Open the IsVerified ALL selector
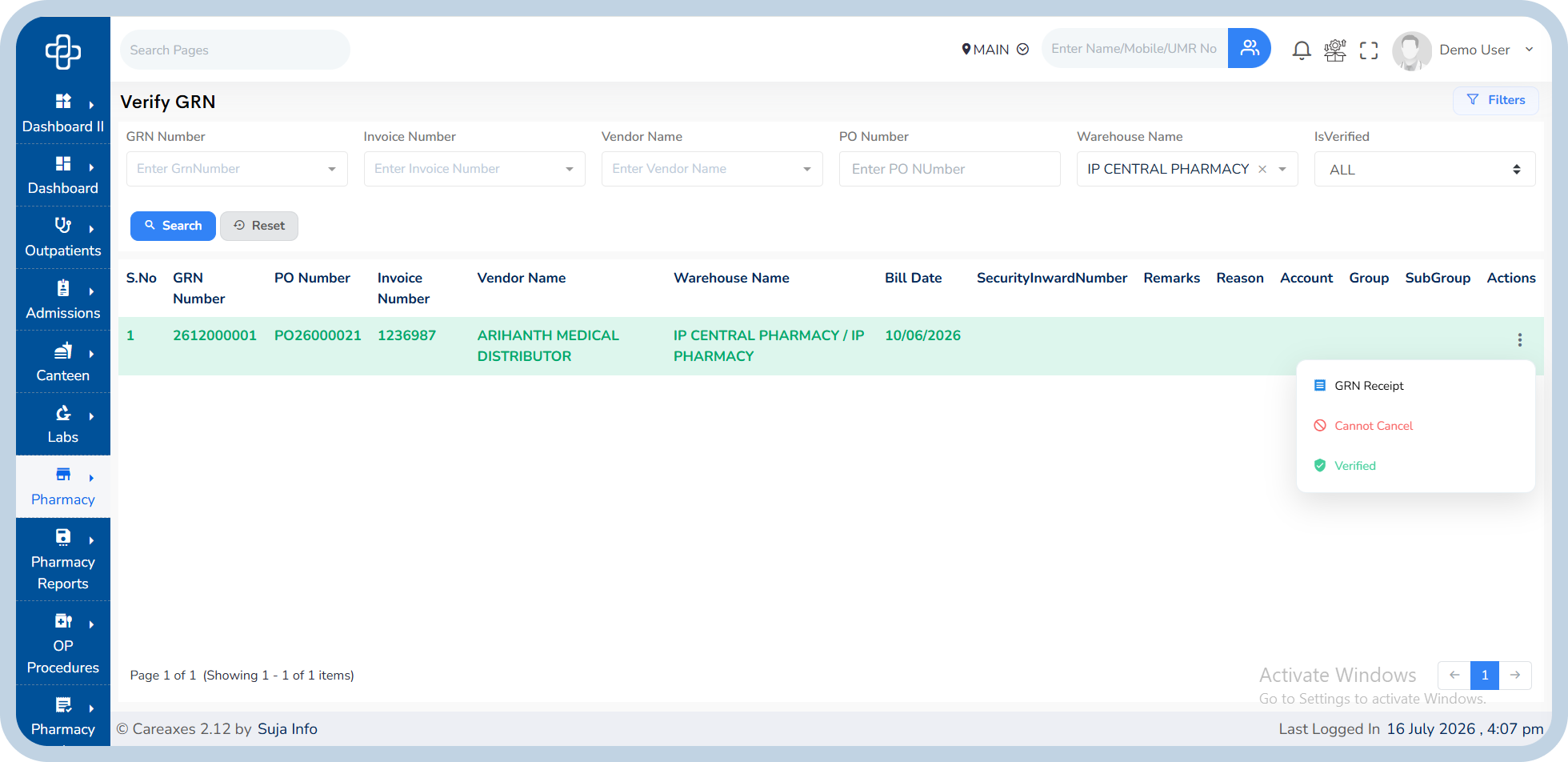The width and height of the screenshot is (1568, 762). tap(1425, 169)
